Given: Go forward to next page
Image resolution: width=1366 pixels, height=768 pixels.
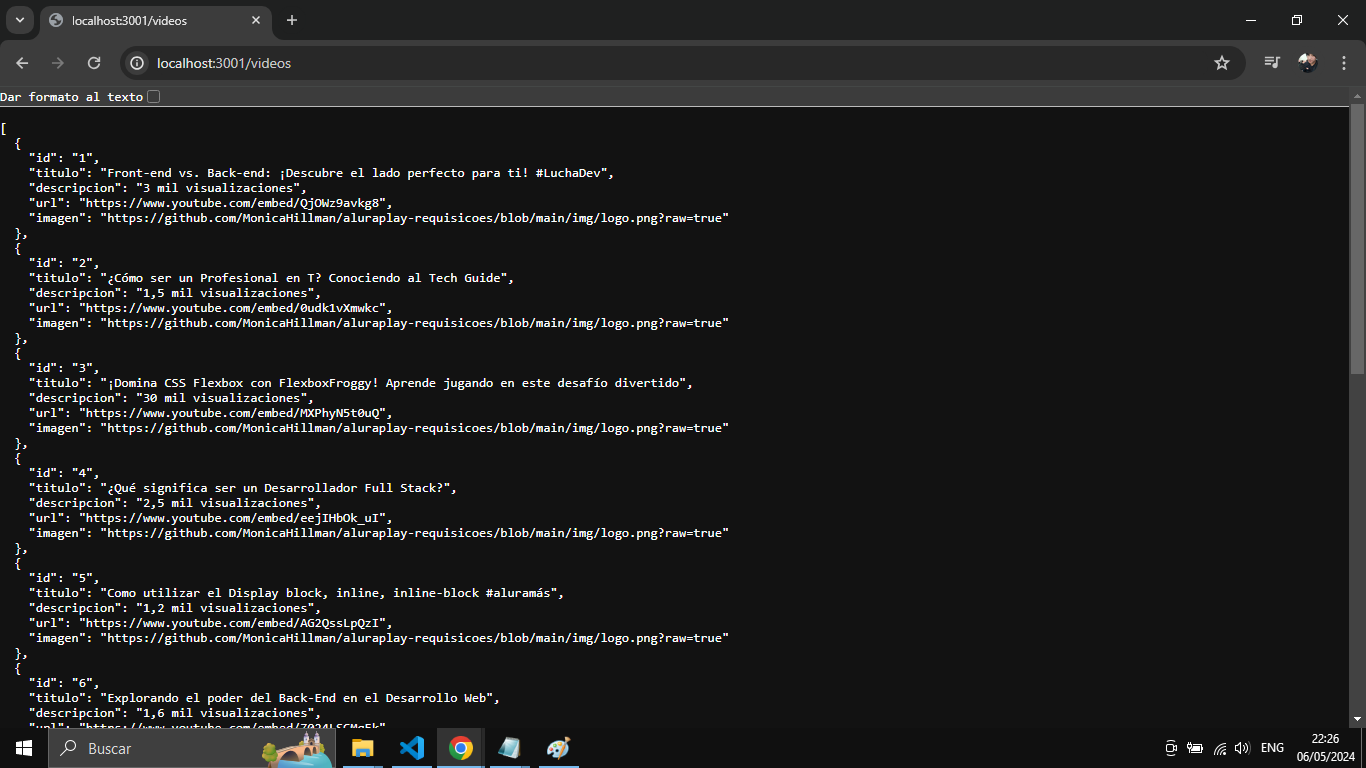Looking at the screenshot, I should coord(58,63).
